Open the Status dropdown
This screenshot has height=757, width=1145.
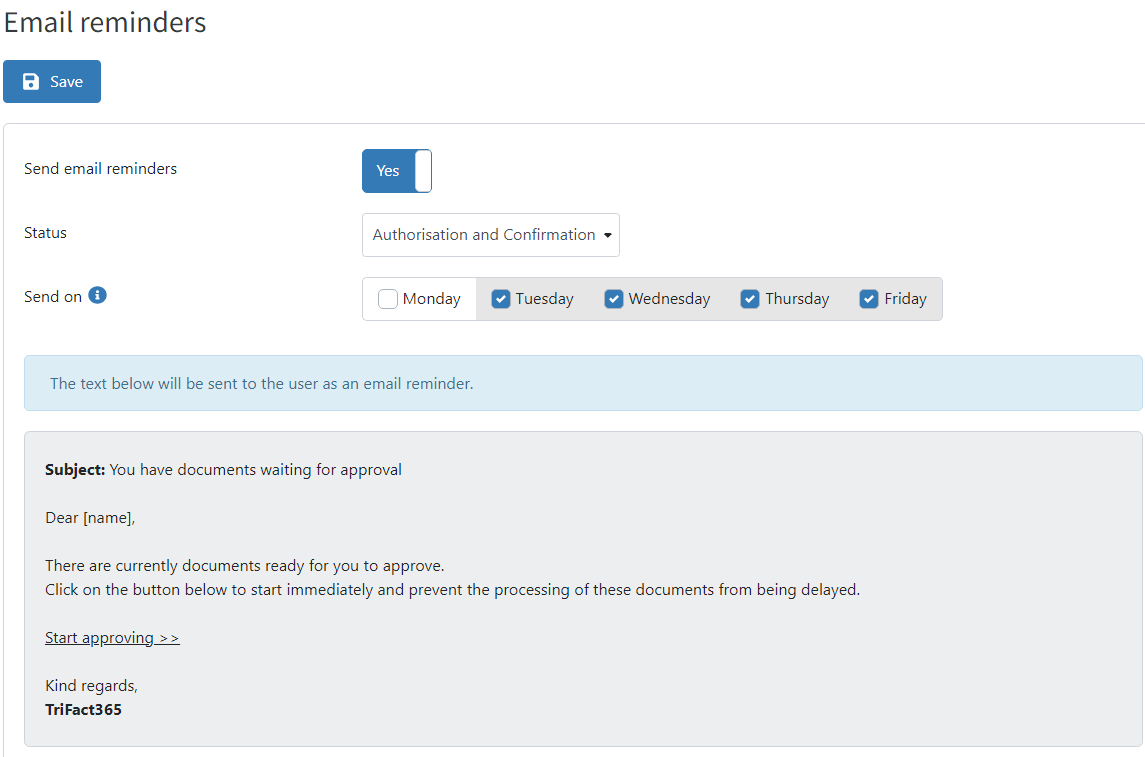coord(491,235)
